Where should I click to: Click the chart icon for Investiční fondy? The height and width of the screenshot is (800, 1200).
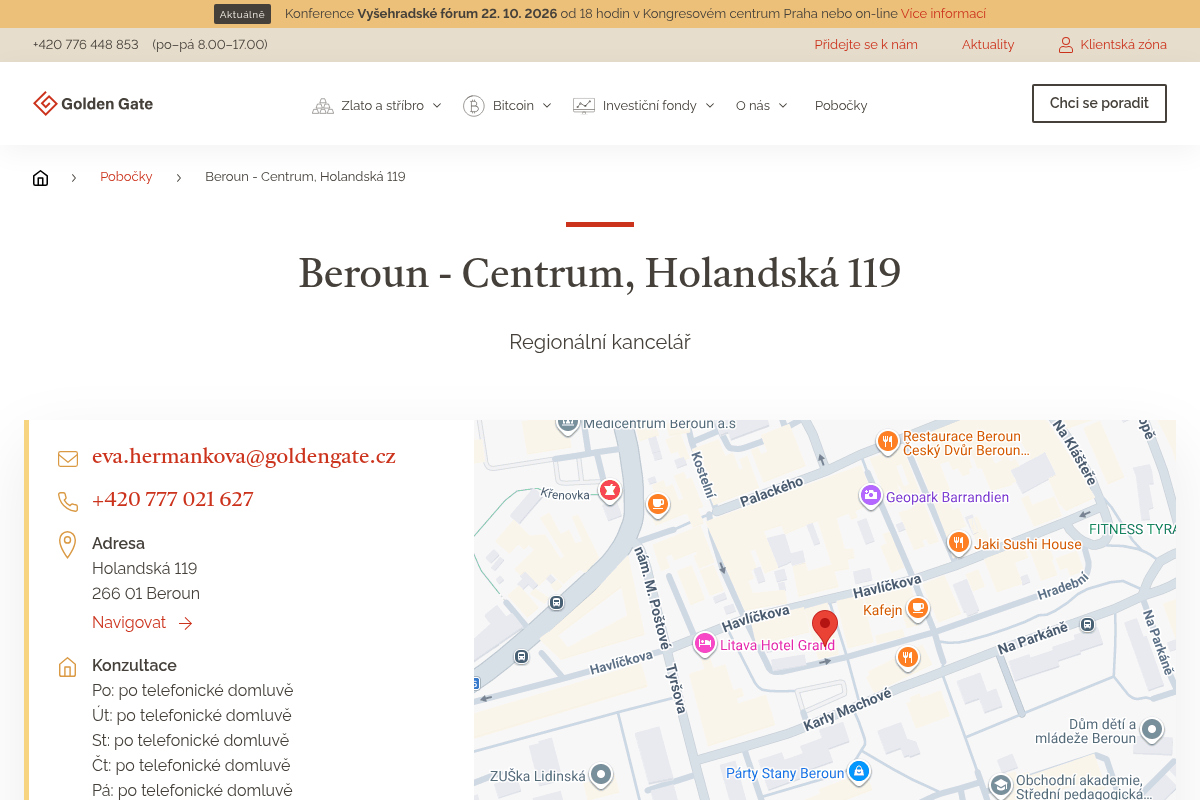click(584, 105)
